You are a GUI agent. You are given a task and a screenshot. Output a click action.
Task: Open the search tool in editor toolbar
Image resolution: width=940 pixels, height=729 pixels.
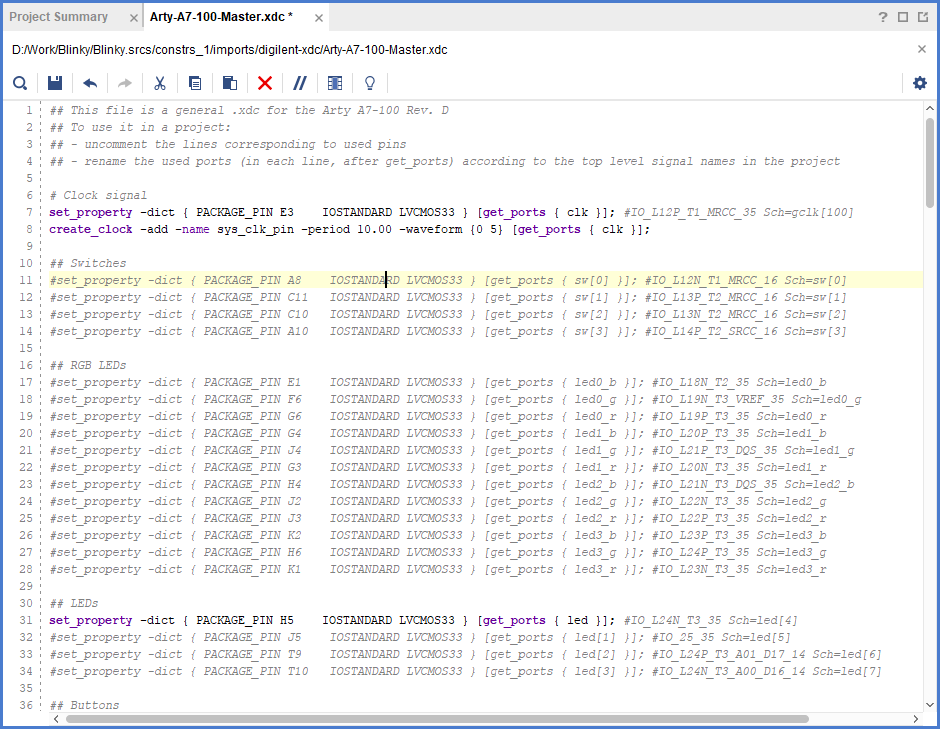coord(20,83)
